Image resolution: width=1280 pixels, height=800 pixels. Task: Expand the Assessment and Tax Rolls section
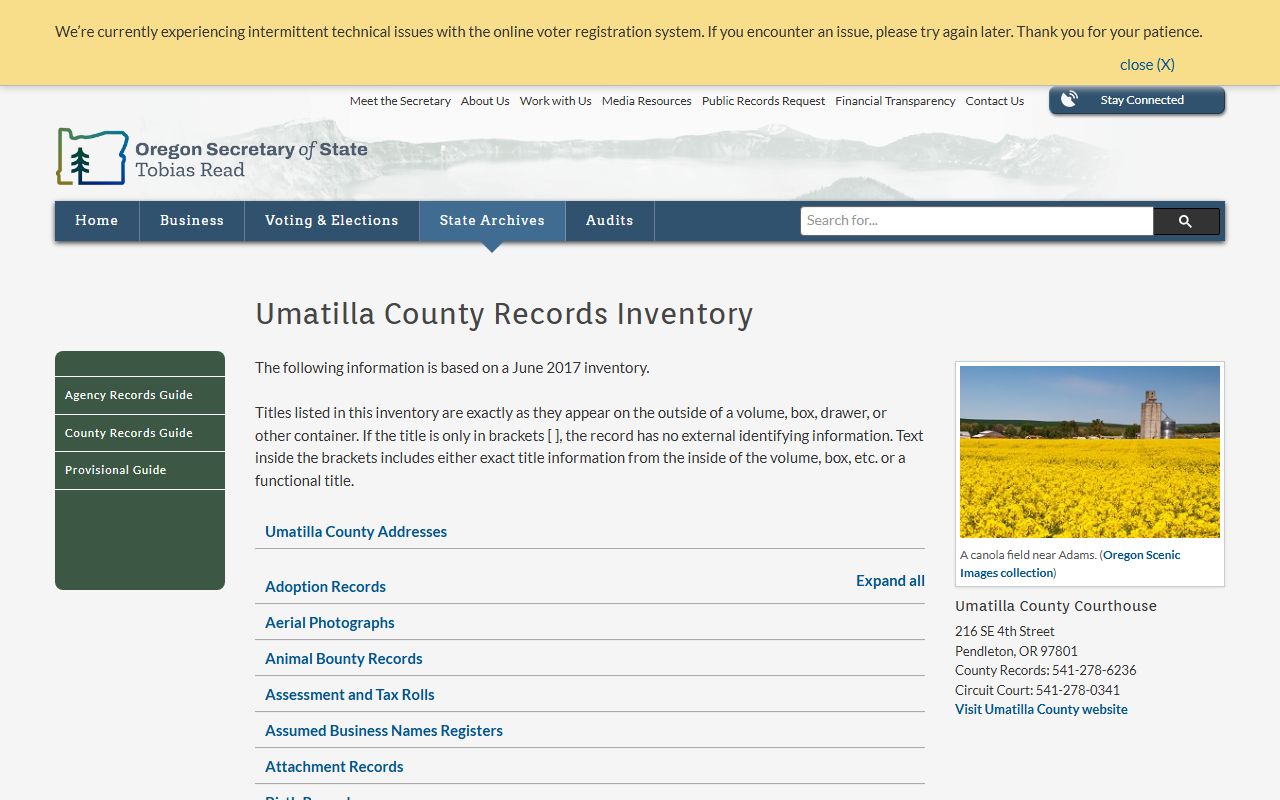click(350, 695)
